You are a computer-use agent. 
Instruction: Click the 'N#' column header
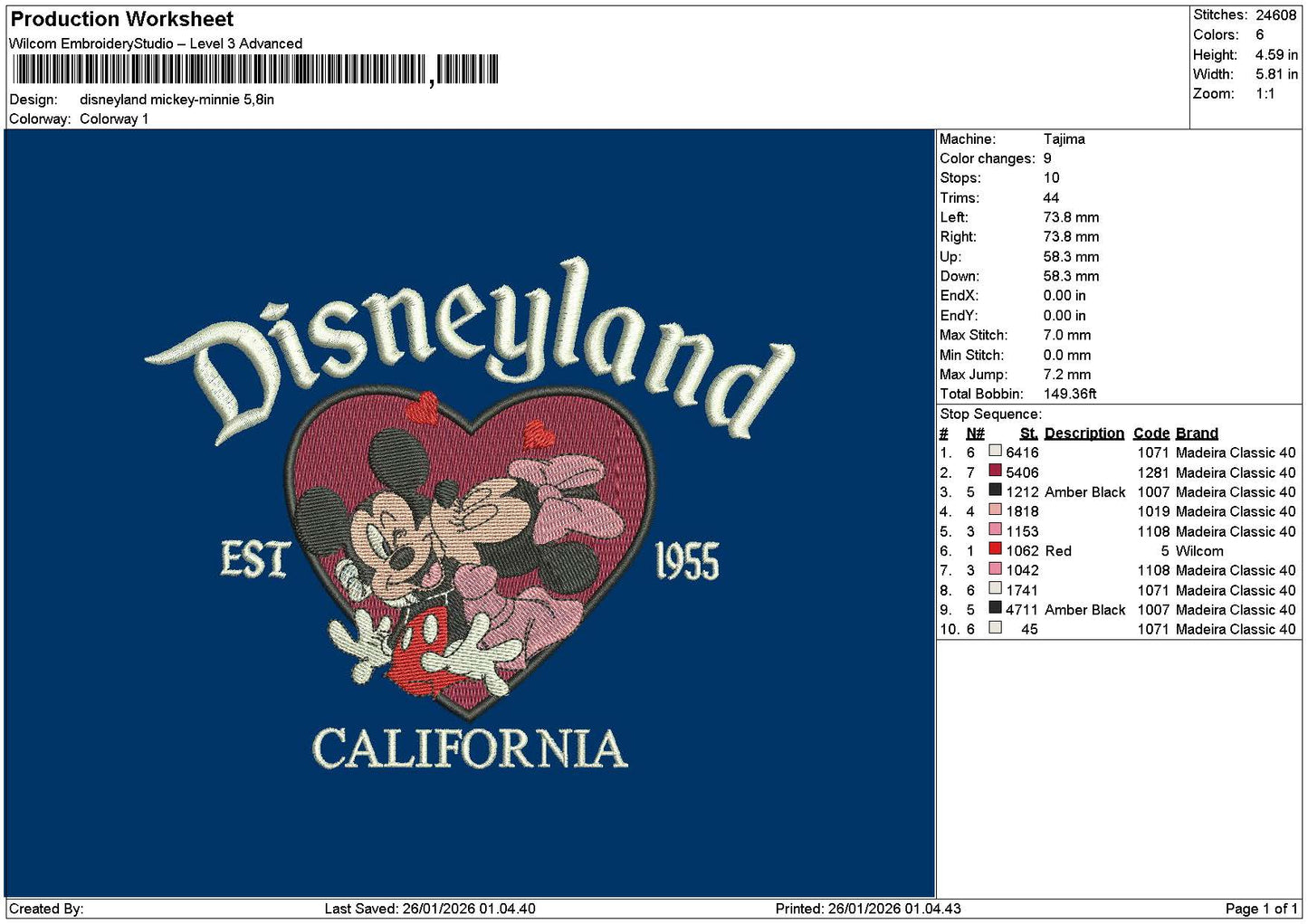(975, 433)
